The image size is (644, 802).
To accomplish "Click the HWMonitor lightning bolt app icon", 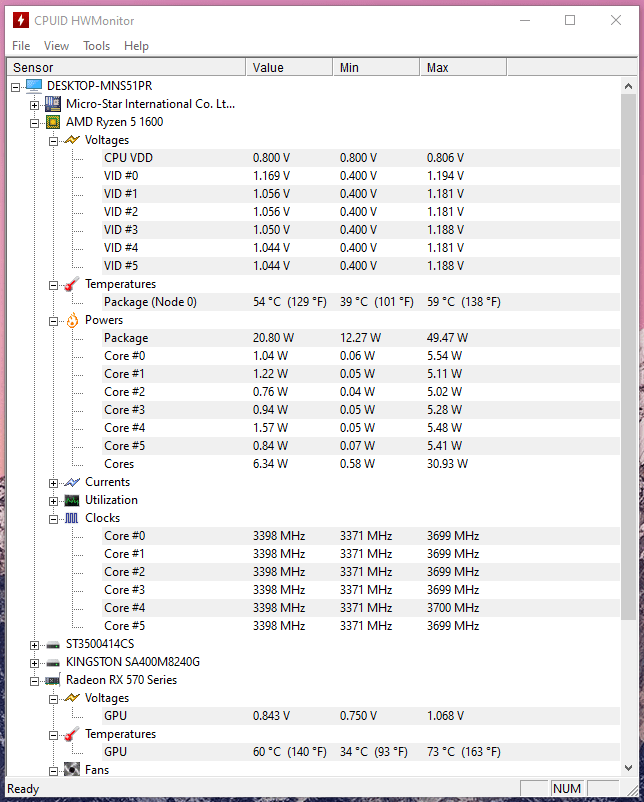I will point(20,20).
